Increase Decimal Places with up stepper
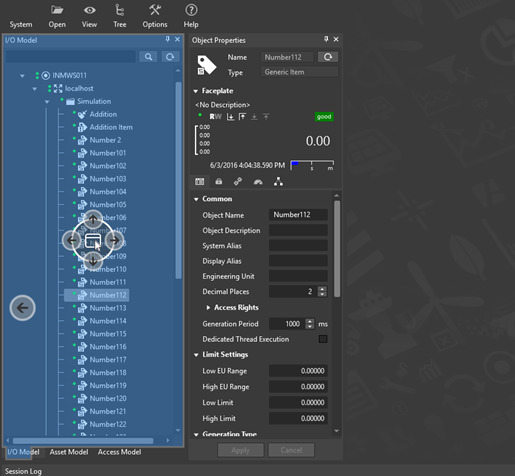 click(x=322, y=289)
